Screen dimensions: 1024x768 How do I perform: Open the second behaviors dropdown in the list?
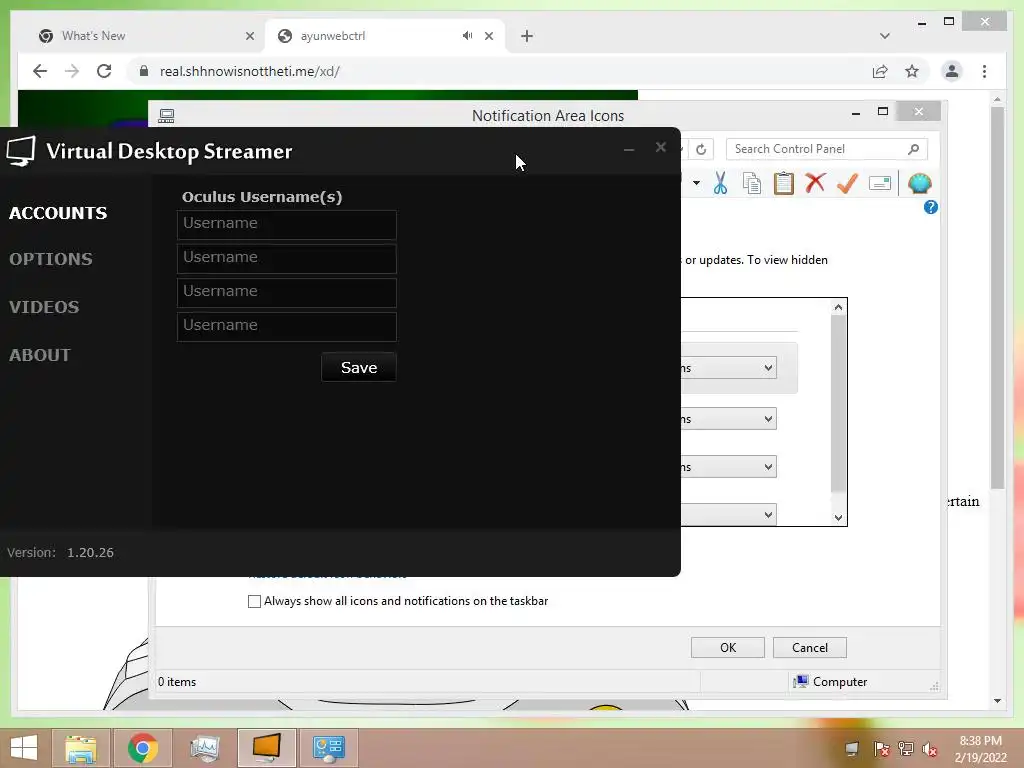728,419
